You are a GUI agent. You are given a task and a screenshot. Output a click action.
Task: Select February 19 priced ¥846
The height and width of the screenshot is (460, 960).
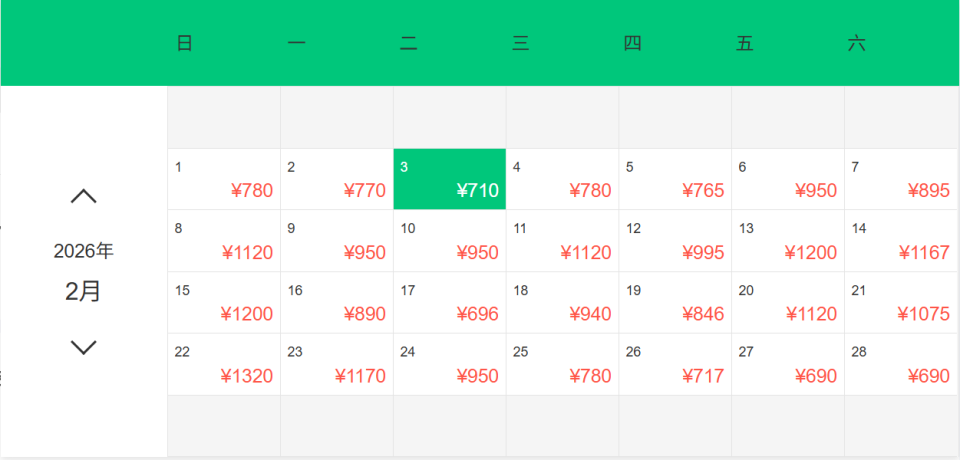click(x=675, y=303)
